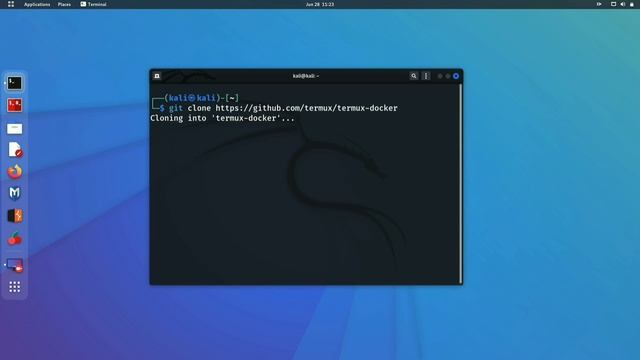Open the Terminal app in the dock

[15, 83]
